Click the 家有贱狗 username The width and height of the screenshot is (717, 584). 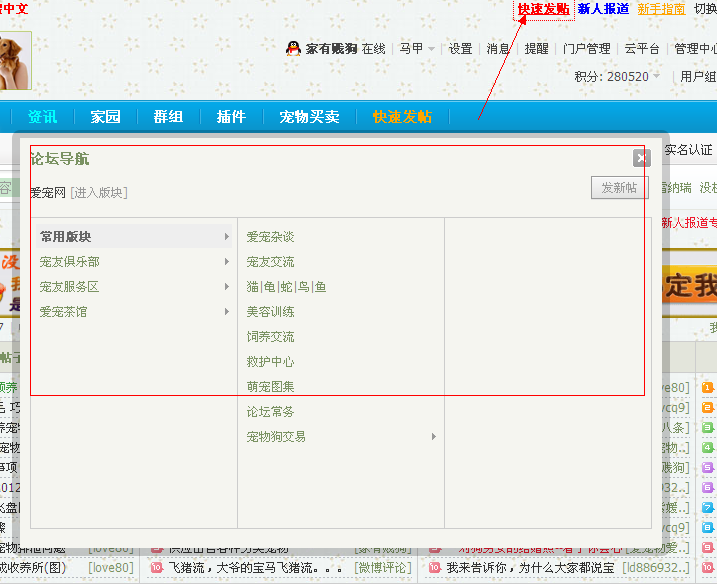[x=332, y=48]
